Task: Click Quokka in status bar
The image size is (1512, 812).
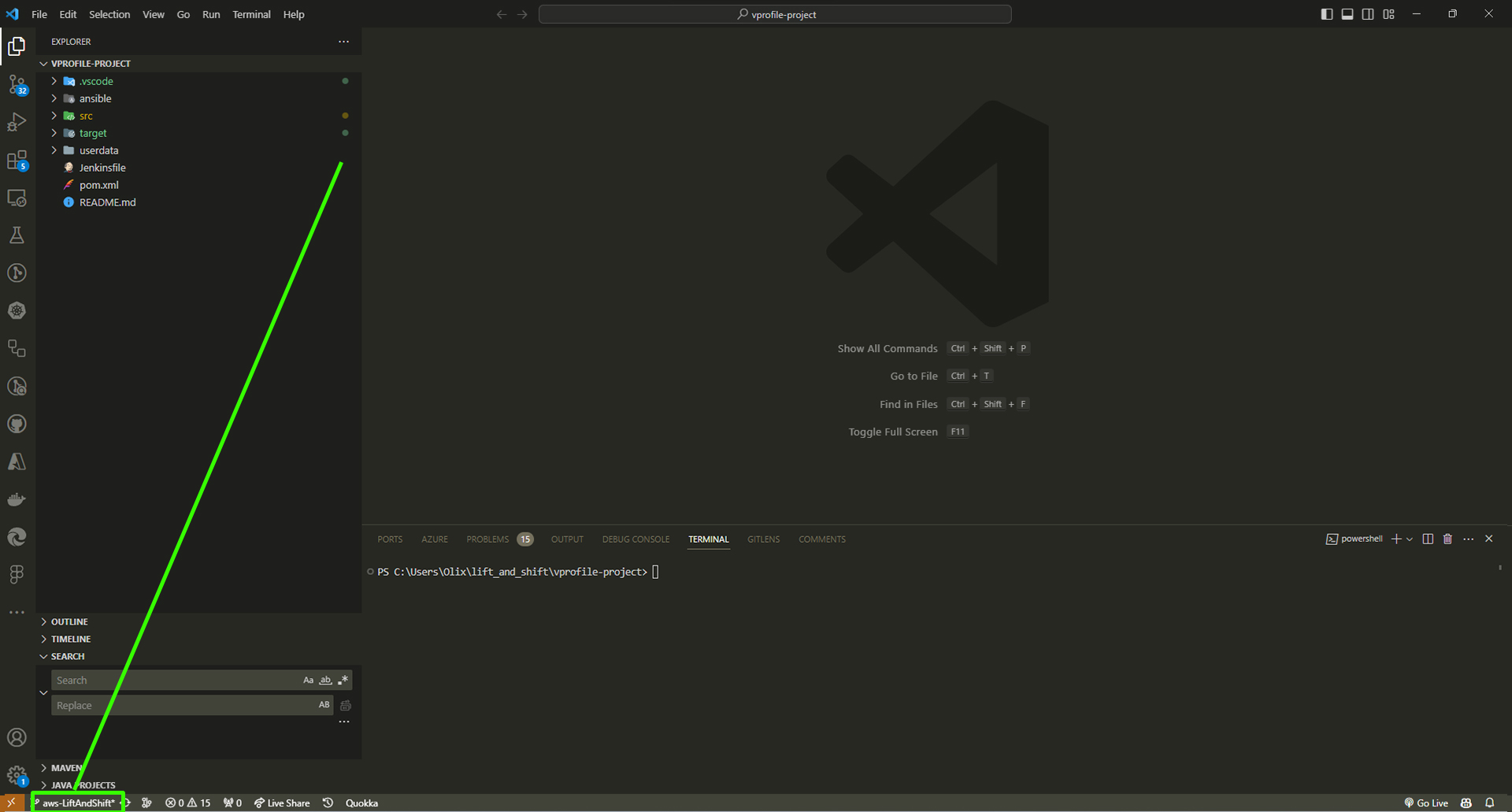Action: 361,803
